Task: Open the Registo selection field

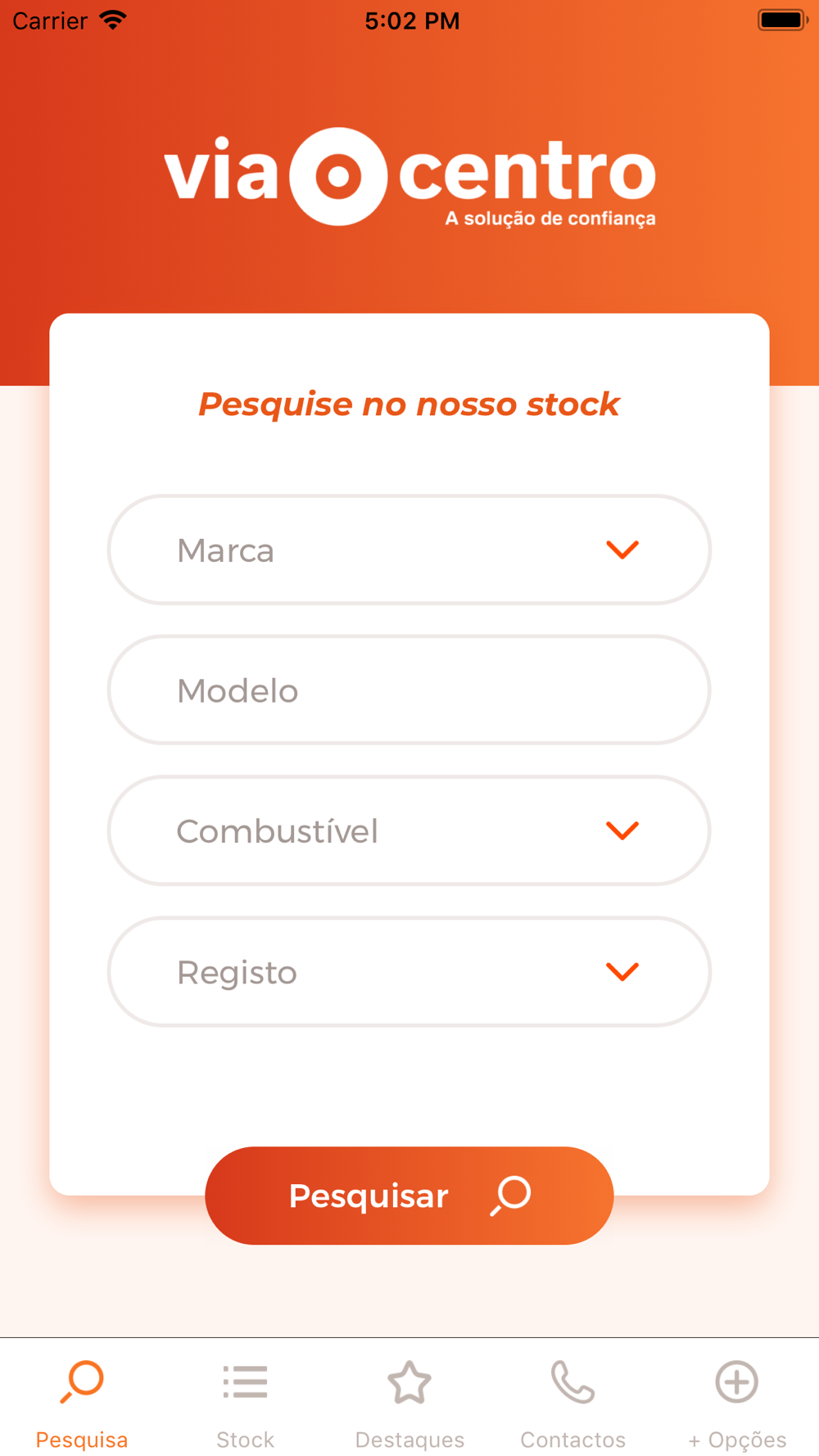Action: click(x=409, y=971)
